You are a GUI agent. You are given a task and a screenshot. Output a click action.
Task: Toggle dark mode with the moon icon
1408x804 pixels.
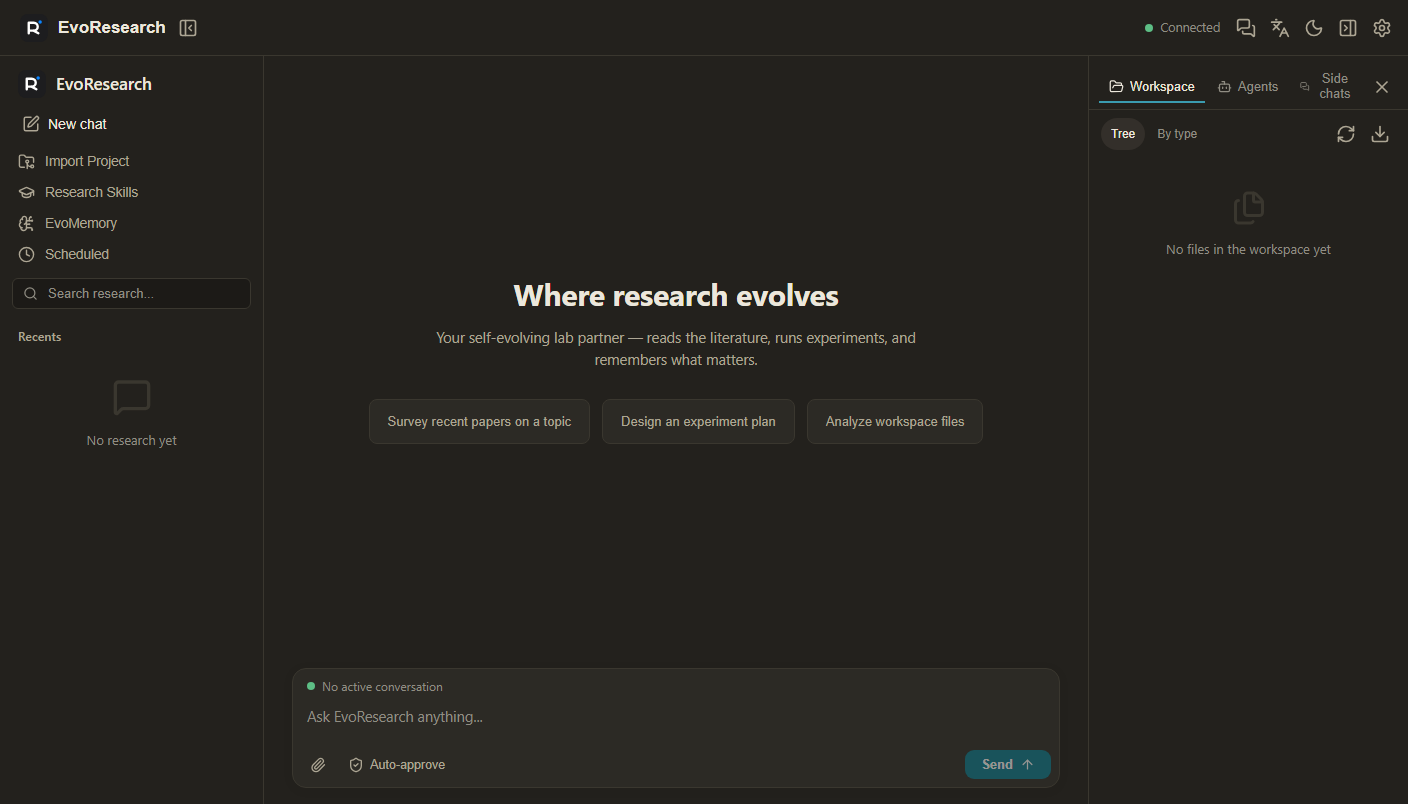(x=1314, y=28)
